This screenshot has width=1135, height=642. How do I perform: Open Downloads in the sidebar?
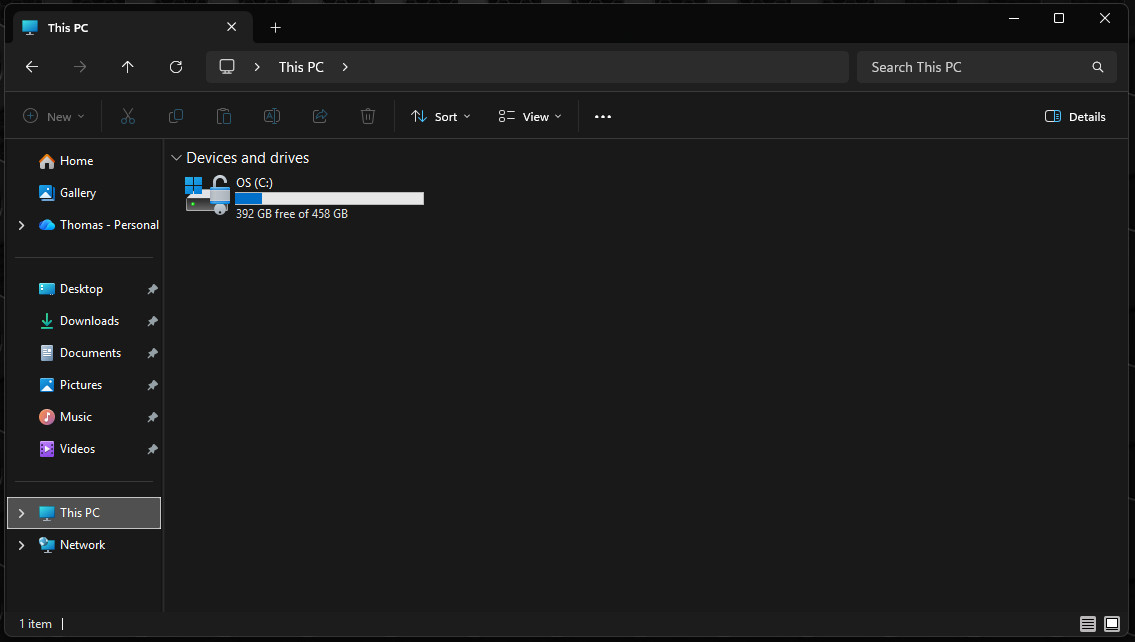[x=89, y=321]
